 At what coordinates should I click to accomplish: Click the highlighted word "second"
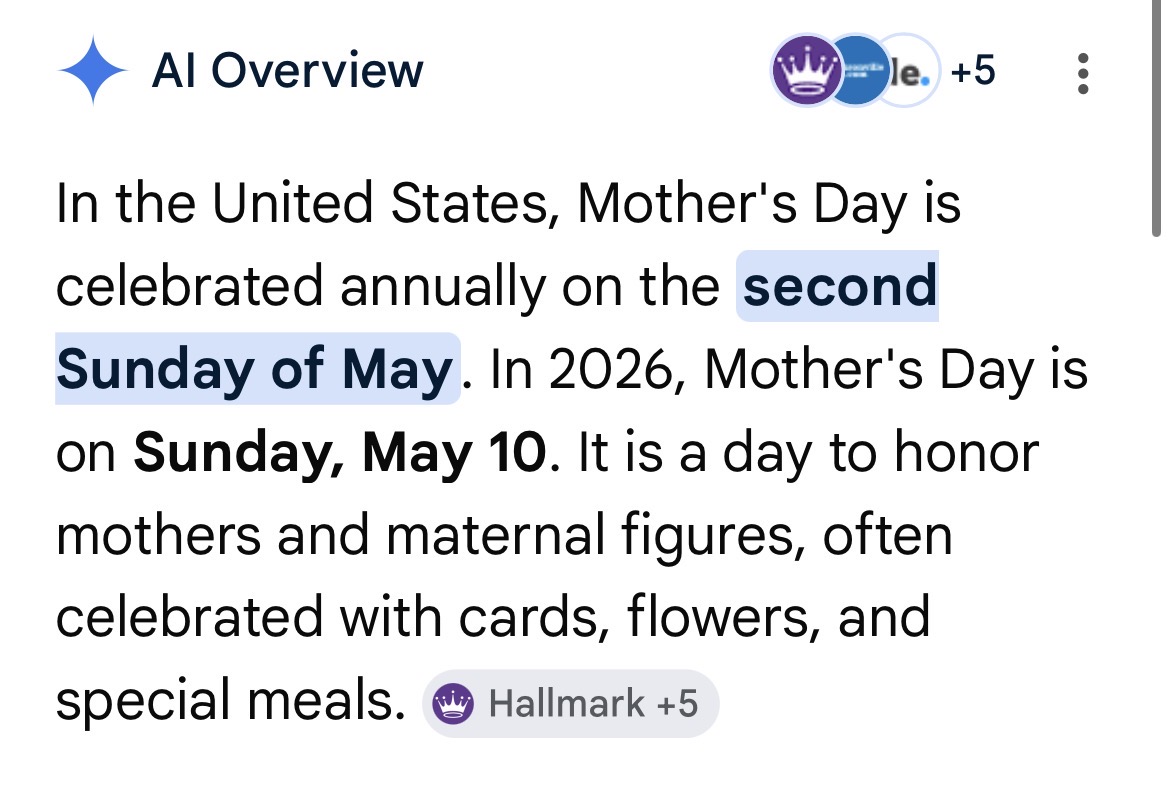point(840,286)
